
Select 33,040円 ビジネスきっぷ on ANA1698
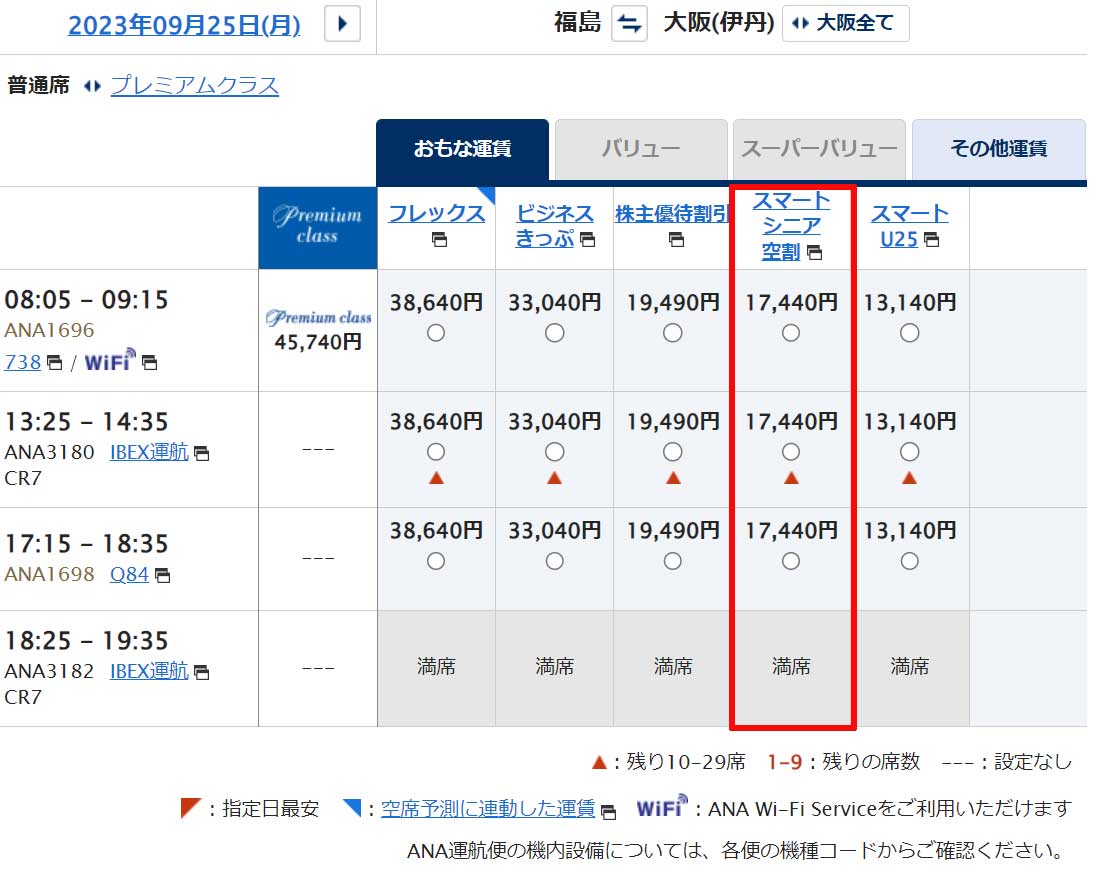point(554,561)
